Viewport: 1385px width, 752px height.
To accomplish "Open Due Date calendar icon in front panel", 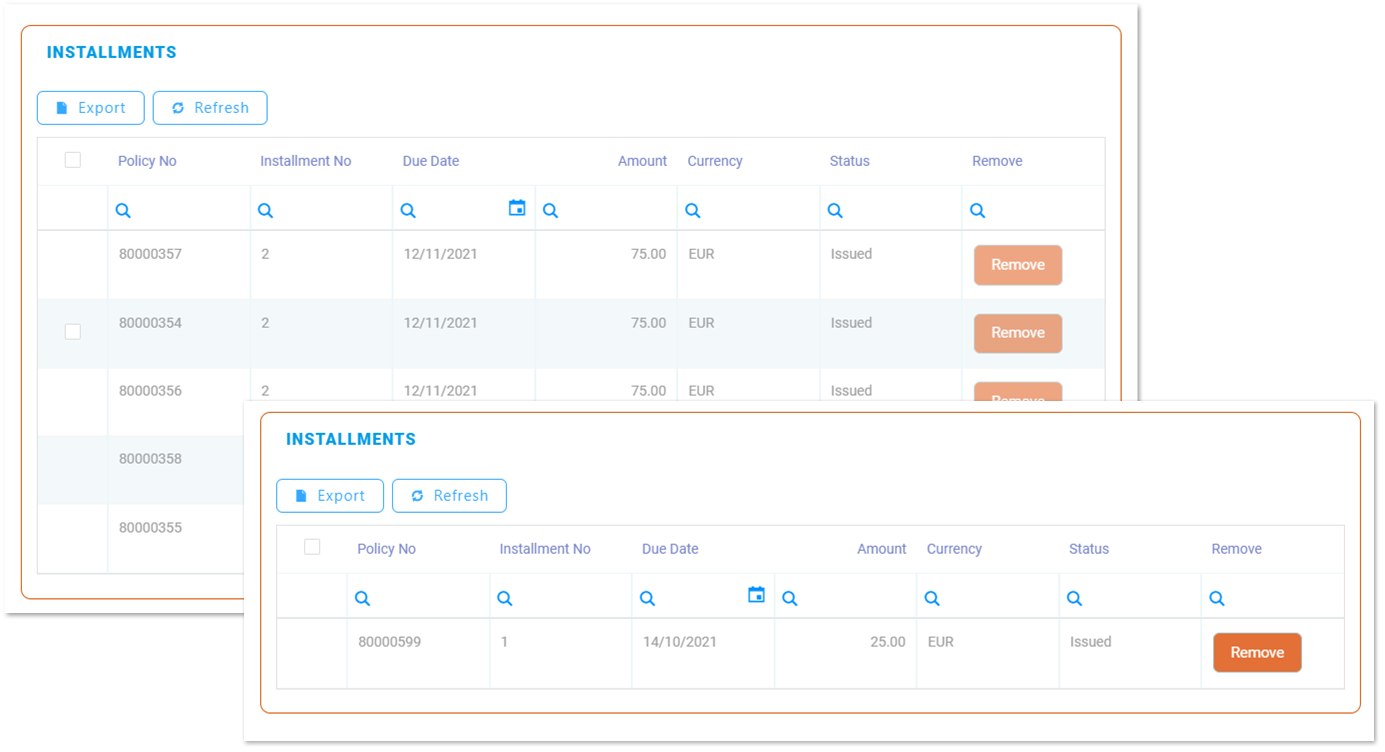I will pyautogui.click(x=757, y=595).
